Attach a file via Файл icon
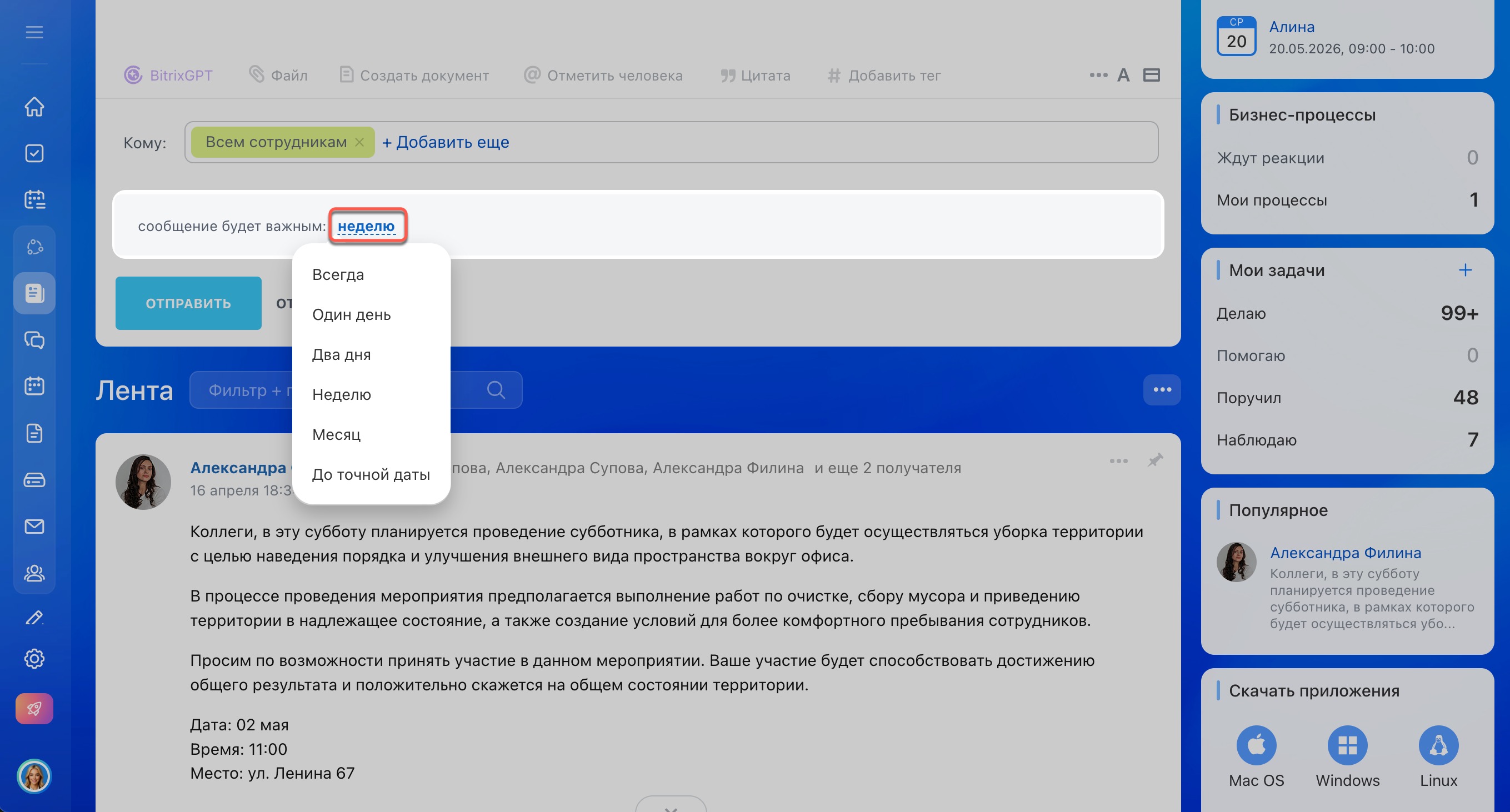 point(278,76)
